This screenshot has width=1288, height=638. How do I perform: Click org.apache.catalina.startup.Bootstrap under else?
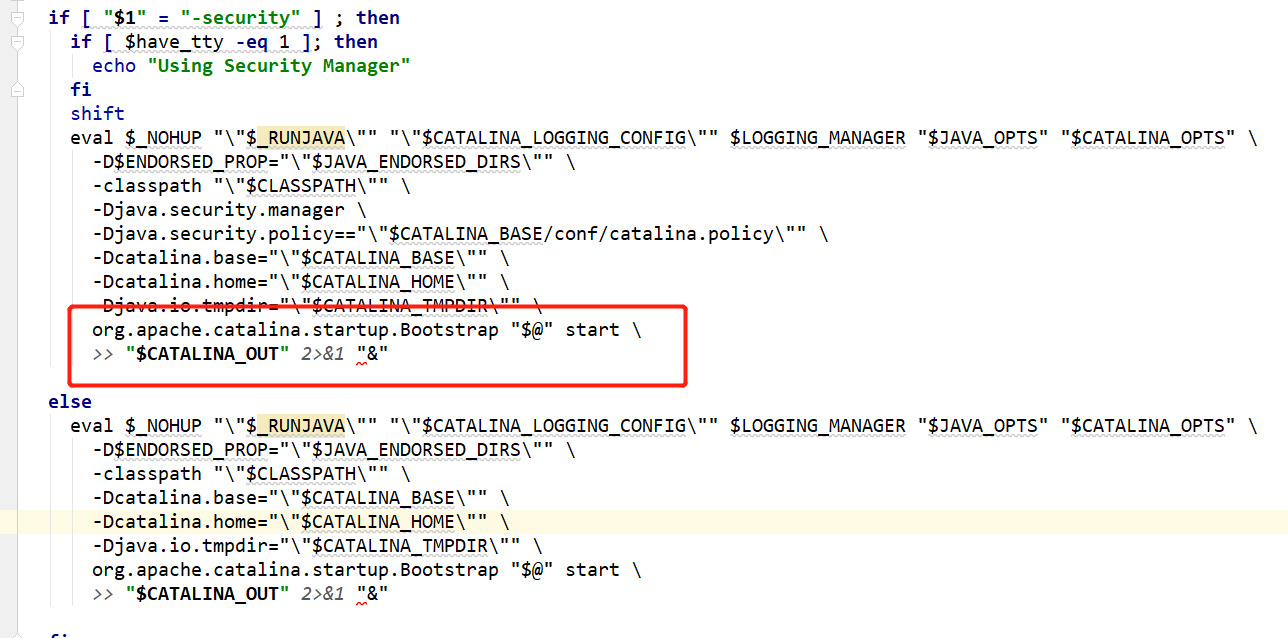click(295, 570)
